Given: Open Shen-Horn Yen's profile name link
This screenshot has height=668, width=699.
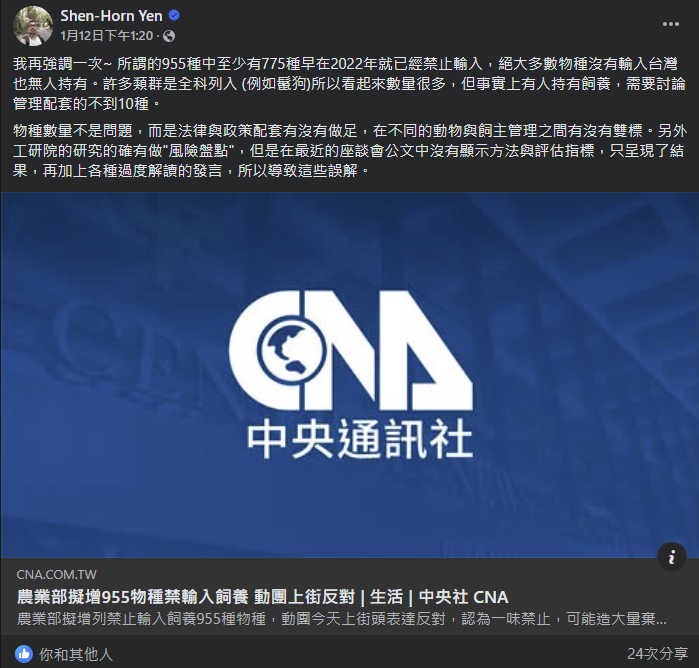Looking at the screenshot, I should coord(111,16).
